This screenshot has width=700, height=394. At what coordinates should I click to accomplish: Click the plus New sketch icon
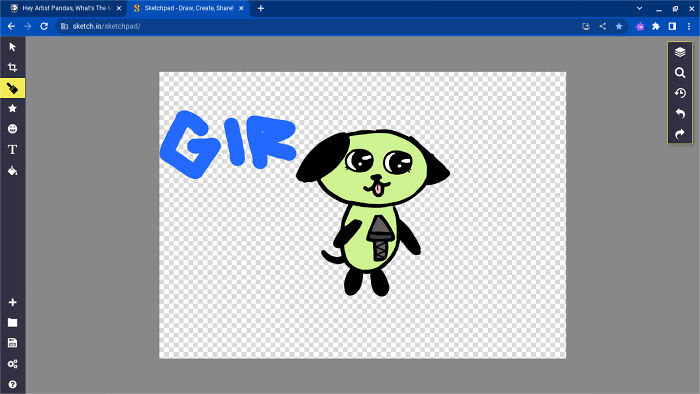[x=12, y=302]
